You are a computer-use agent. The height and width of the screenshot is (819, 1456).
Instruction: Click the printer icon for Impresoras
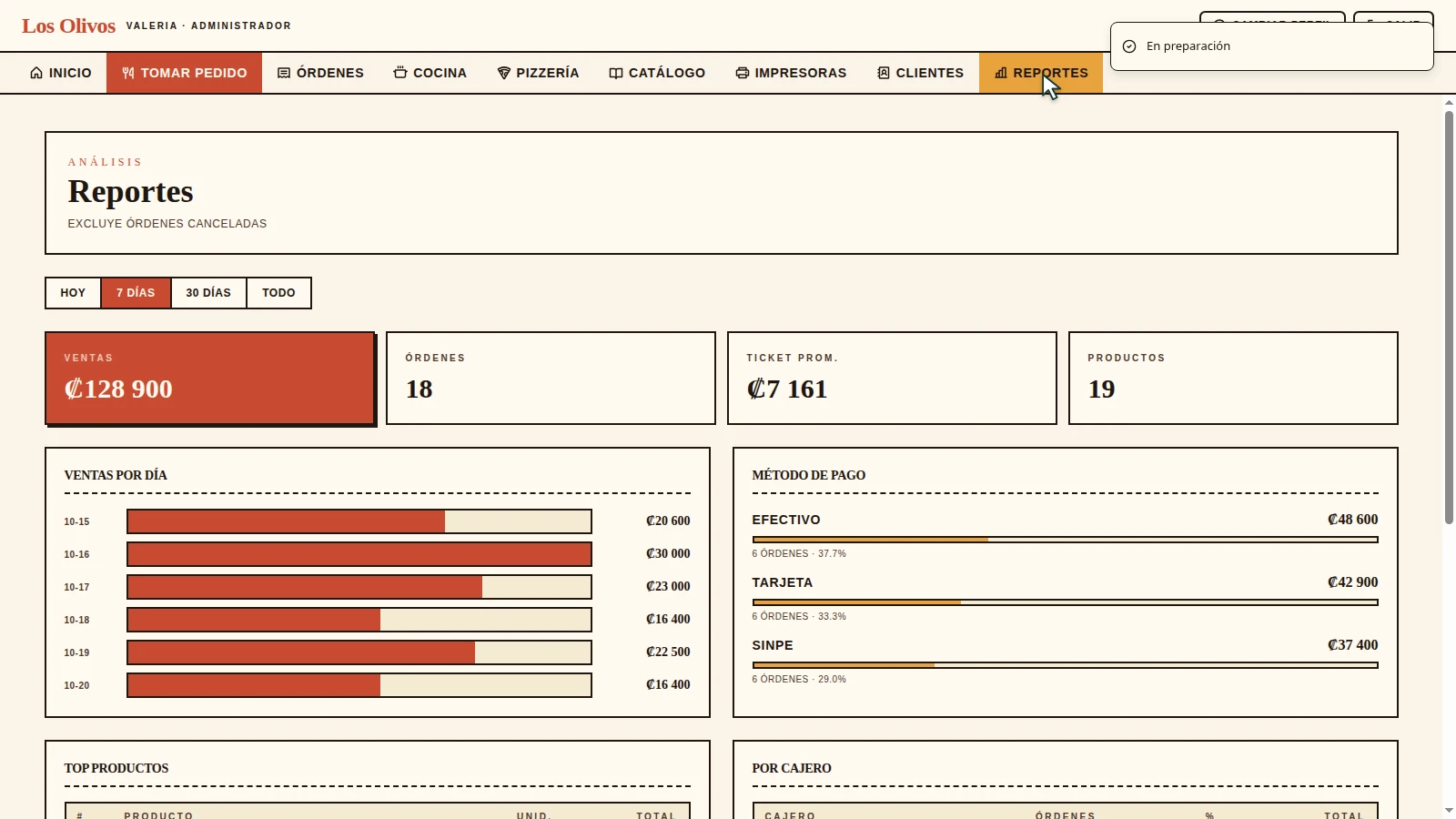point(743,73)
